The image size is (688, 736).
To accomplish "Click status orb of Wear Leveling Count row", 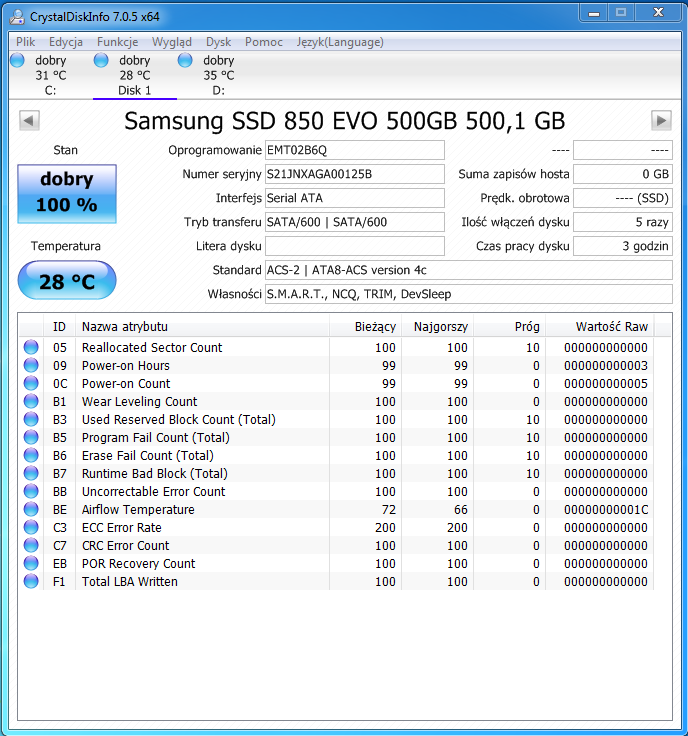I will [x=31, y=401].
